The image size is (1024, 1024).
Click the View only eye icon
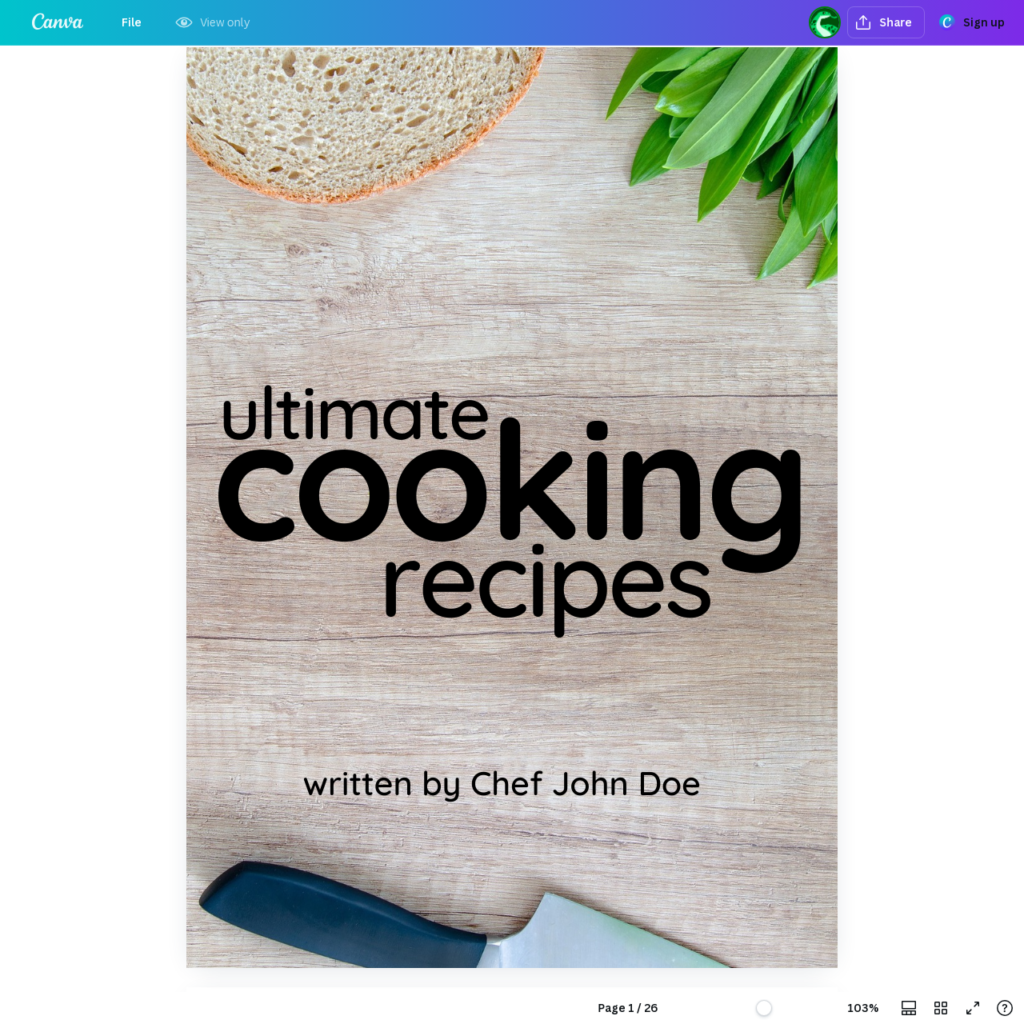pyautogui.click(x=184, y=22)
